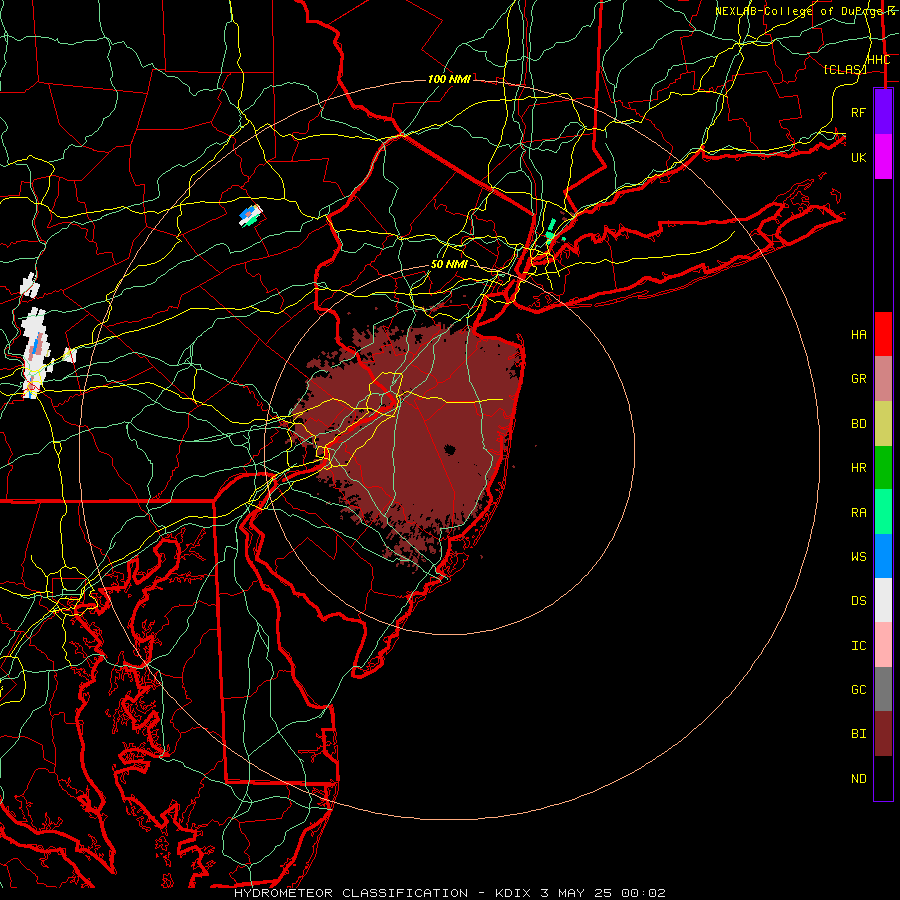Click the BI legend label

tap(859, 734)
